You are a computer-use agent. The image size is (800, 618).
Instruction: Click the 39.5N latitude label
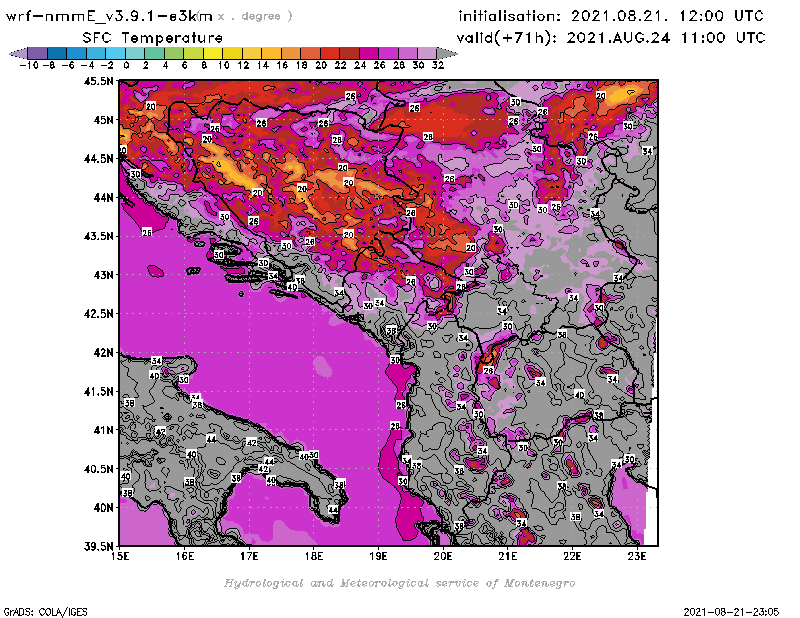[99, 547]
